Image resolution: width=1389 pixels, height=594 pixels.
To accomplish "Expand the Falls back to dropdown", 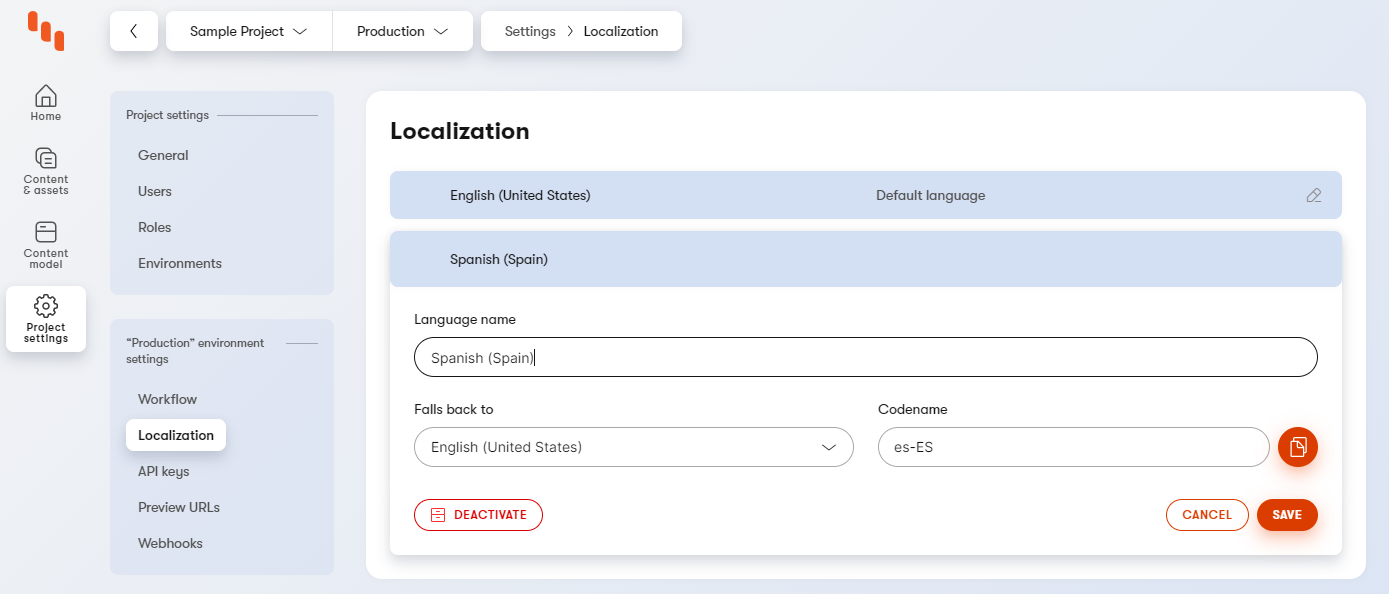I will [x=633, y=447].
